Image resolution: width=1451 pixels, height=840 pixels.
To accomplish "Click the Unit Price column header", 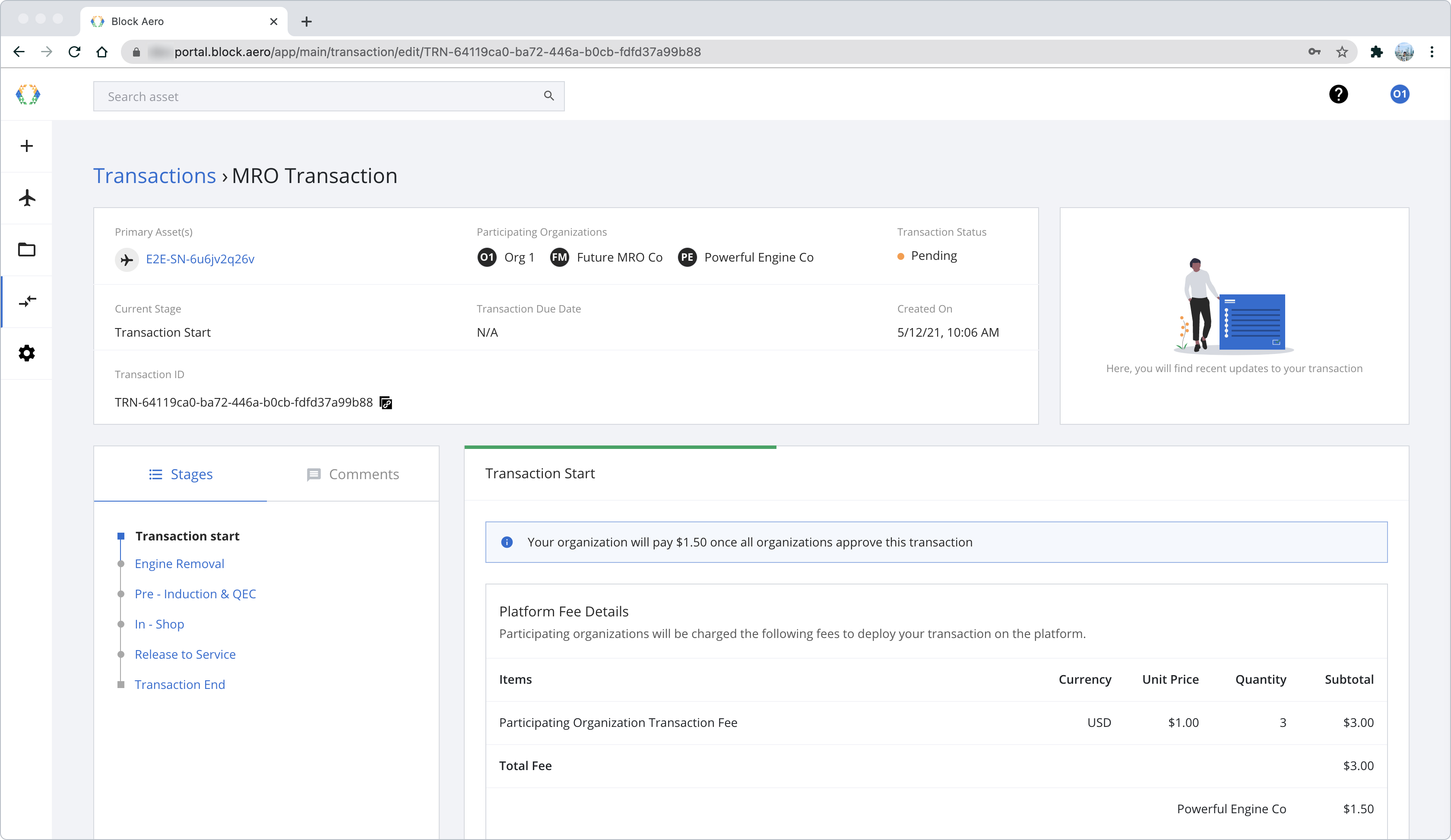I will point(1170,679).
